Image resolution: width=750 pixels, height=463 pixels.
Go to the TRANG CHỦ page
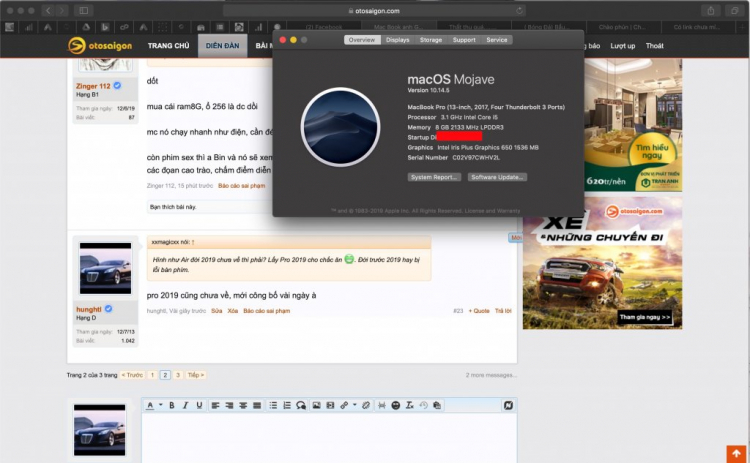168,45
